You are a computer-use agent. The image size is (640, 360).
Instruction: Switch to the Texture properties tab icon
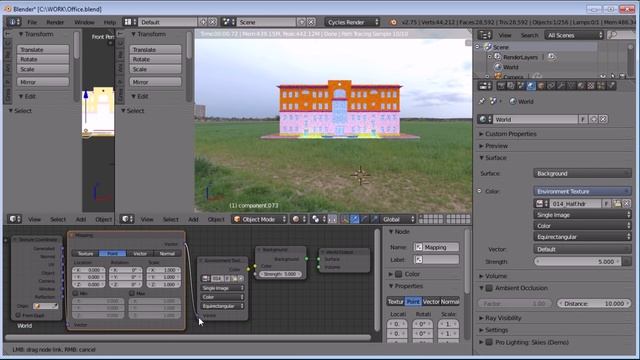point(591,86)
